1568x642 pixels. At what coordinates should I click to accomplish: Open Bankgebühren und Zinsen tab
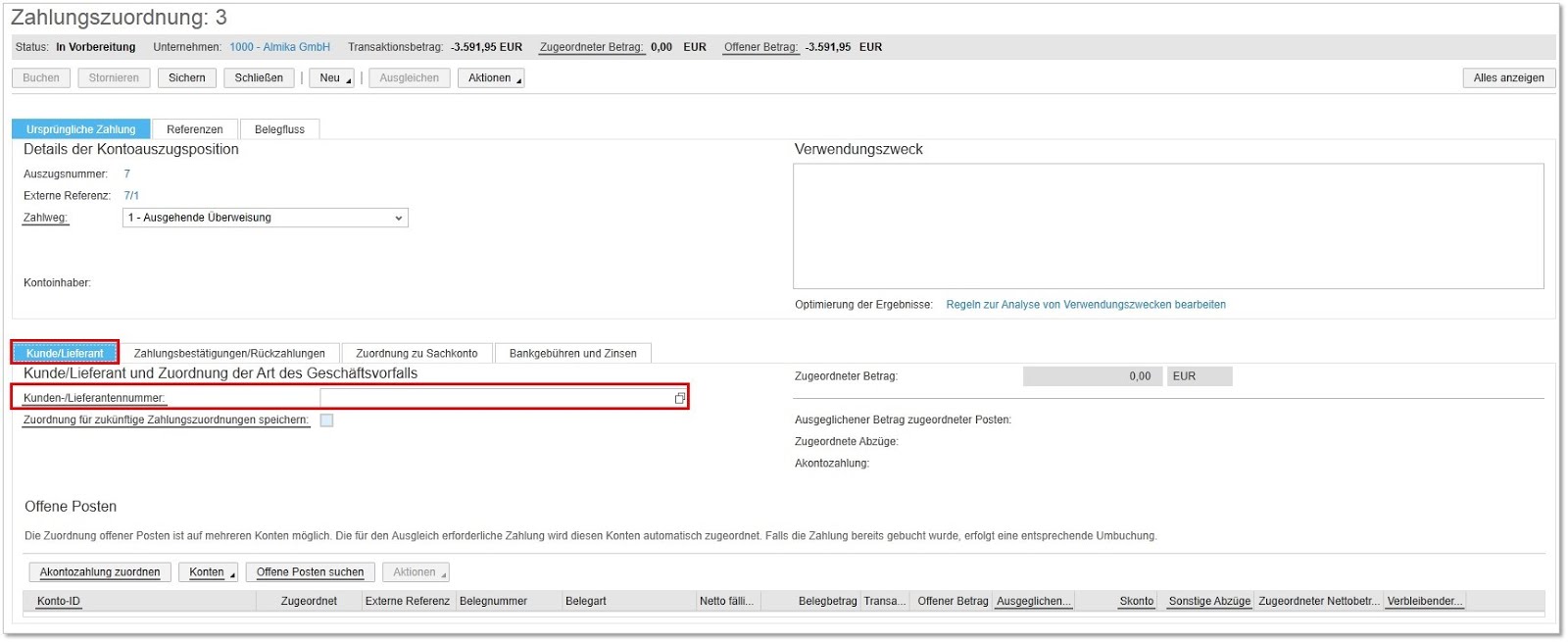tap(572, 354)
